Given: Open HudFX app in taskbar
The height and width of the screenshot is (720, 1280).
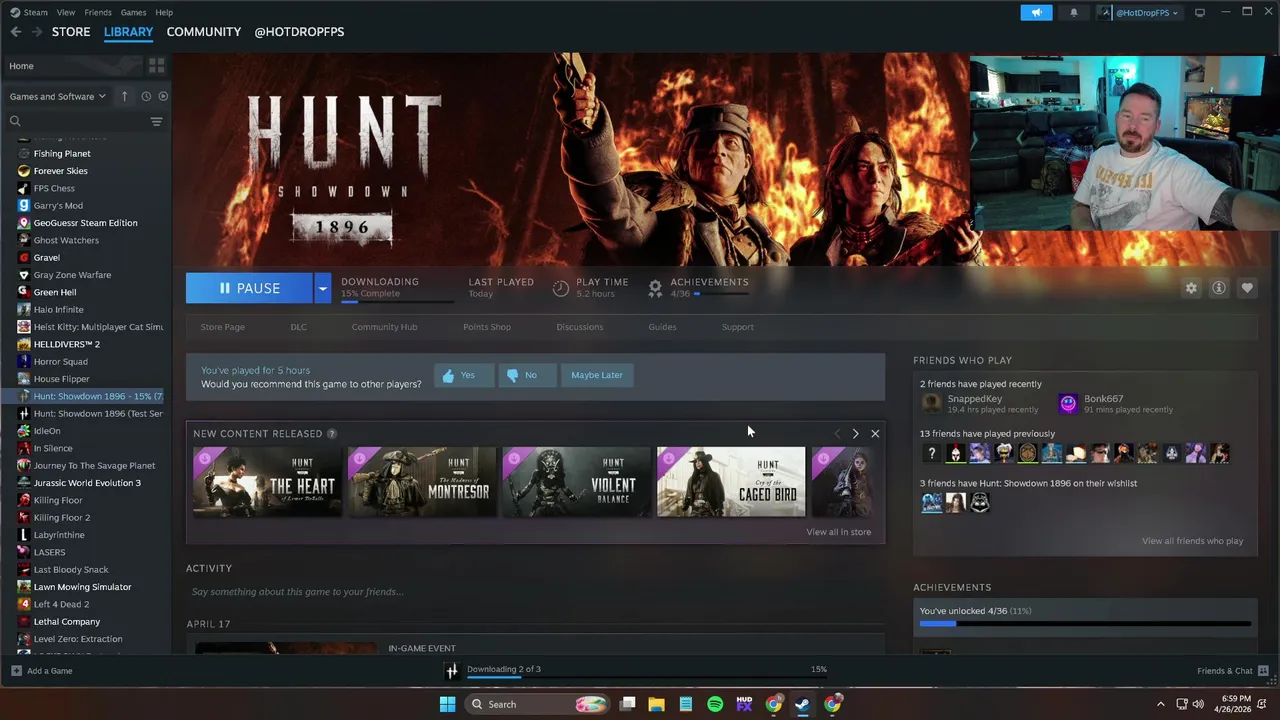Looking at the screenshot, I should tap(744, 704).
